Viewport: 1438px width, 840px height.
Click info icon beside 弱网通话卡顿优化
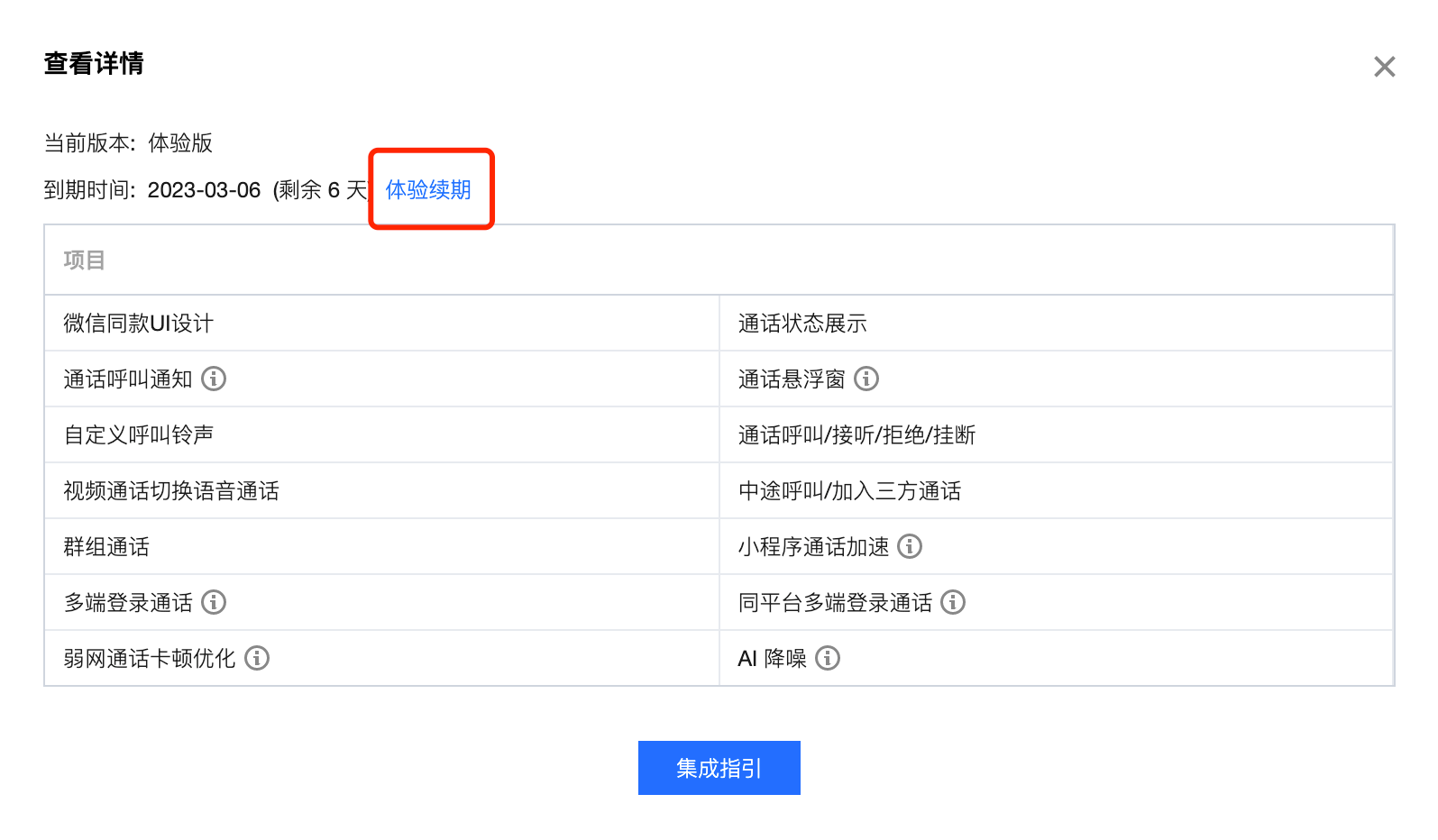[257, 658]
